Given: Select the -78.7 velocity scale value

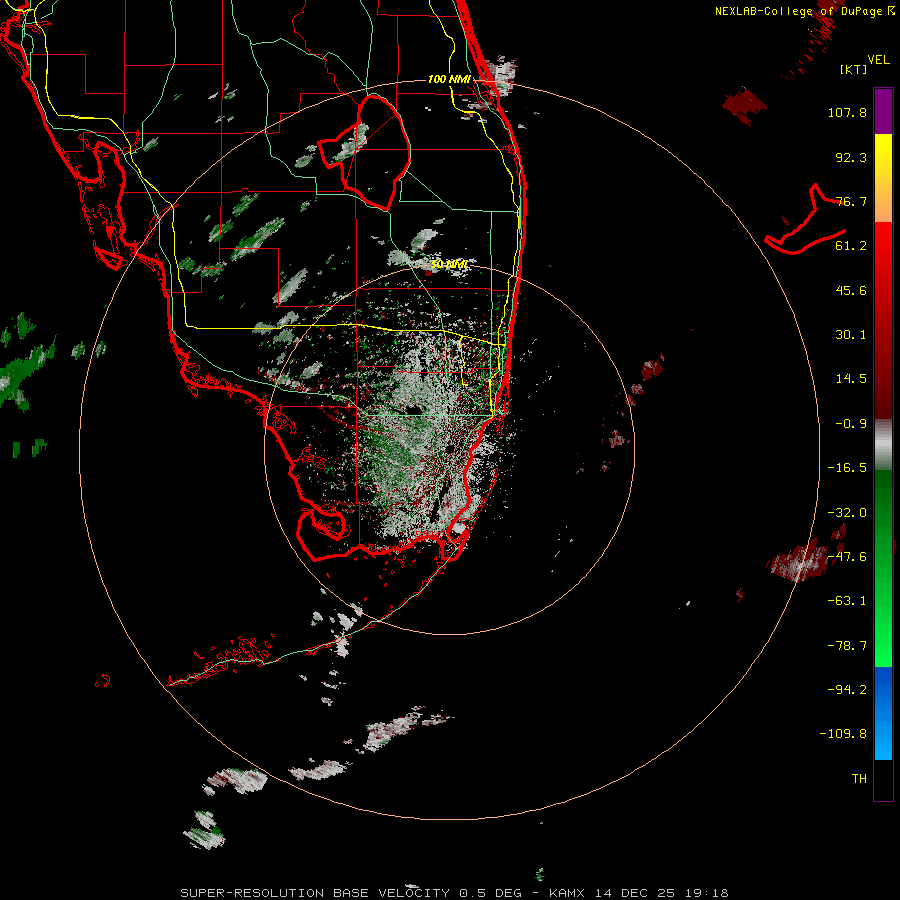Looking at the screenshot, I should (847, 646).
